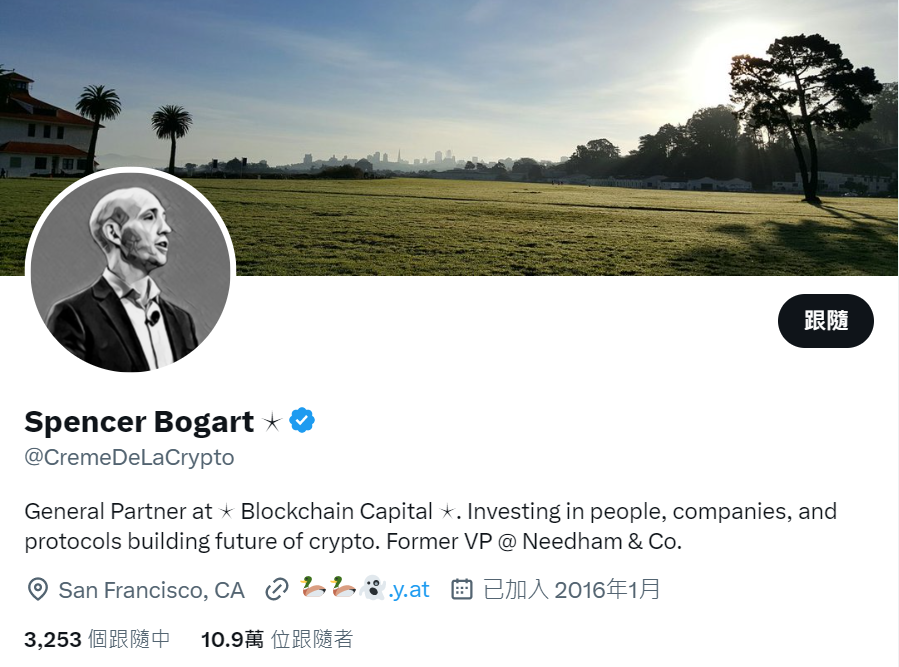Click the San Francisco, CA location text

click(151, 589)
